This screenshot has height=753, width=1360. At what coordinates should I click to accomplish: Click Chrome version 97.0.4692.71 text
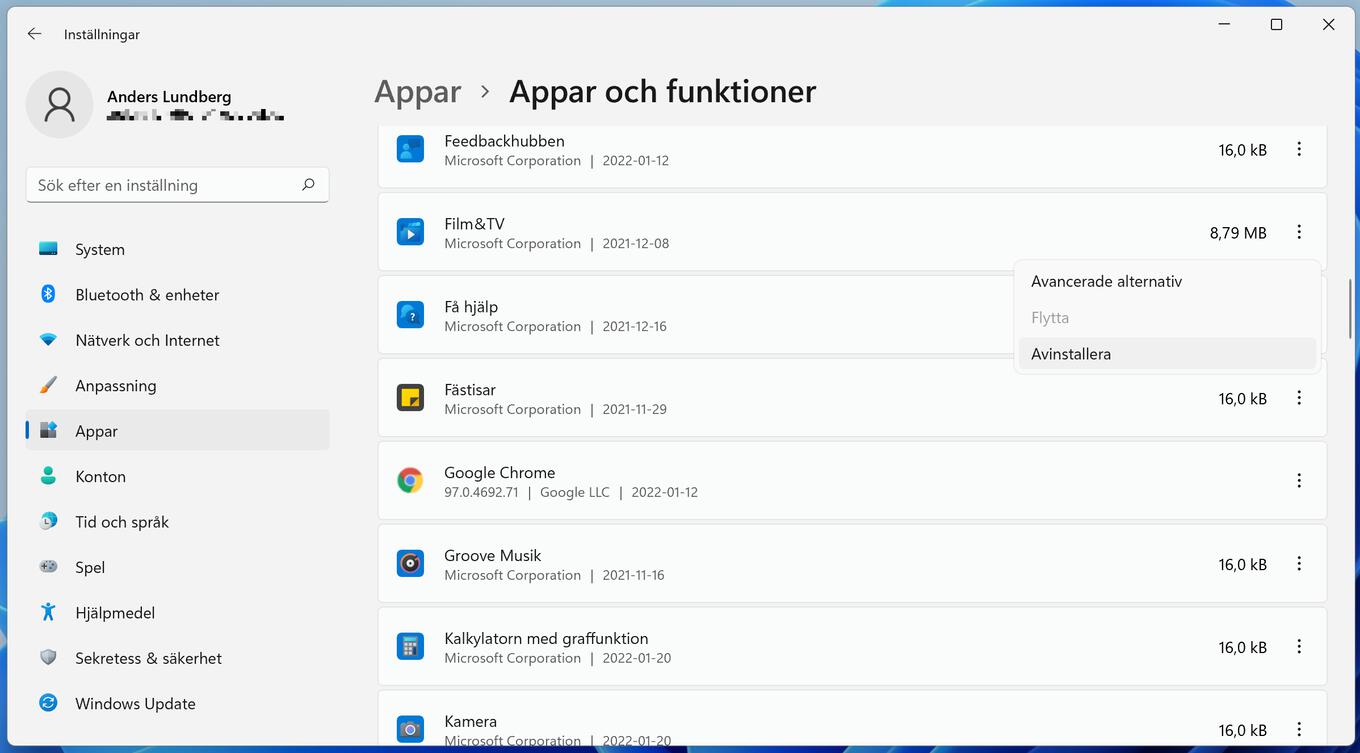[481, 492]
